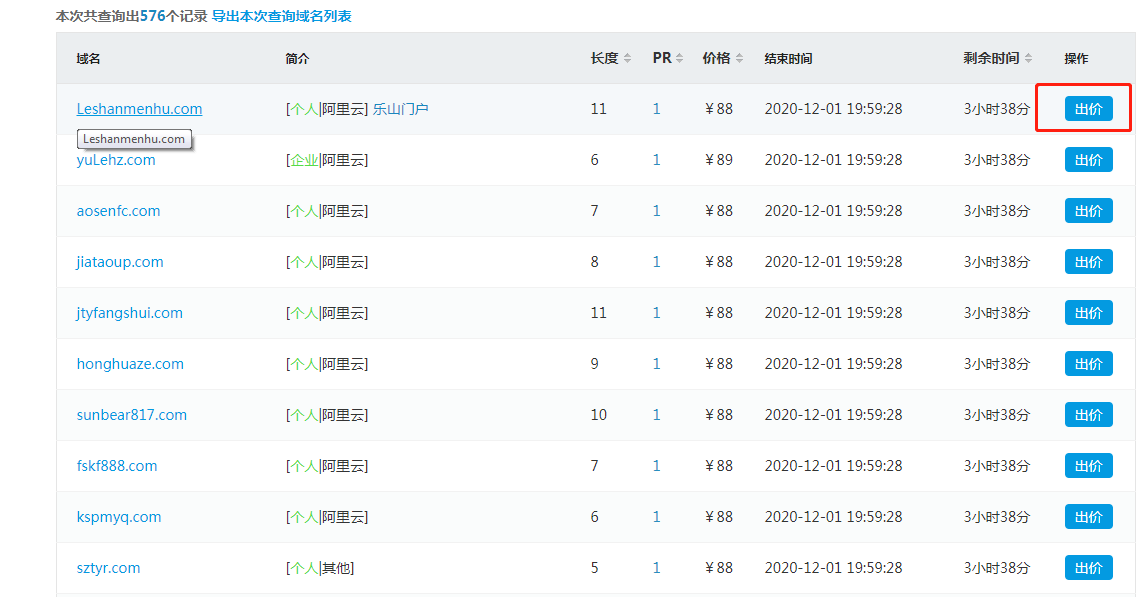The image size is (1142, 597).
Task: Open jtyfangshui.com domain page
Action: coord(130,313)
